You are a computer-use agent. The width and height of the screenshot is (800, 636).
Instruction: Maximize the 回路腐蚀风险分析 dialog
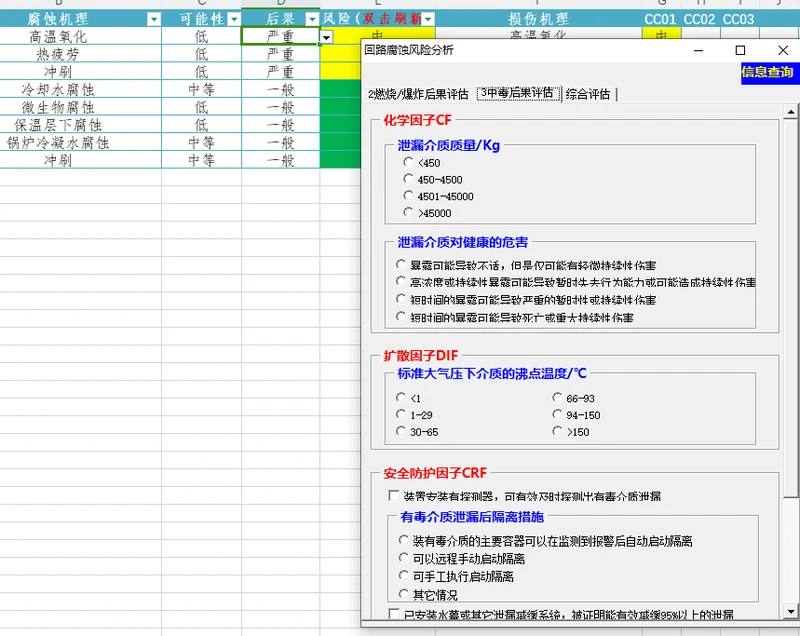740,50
